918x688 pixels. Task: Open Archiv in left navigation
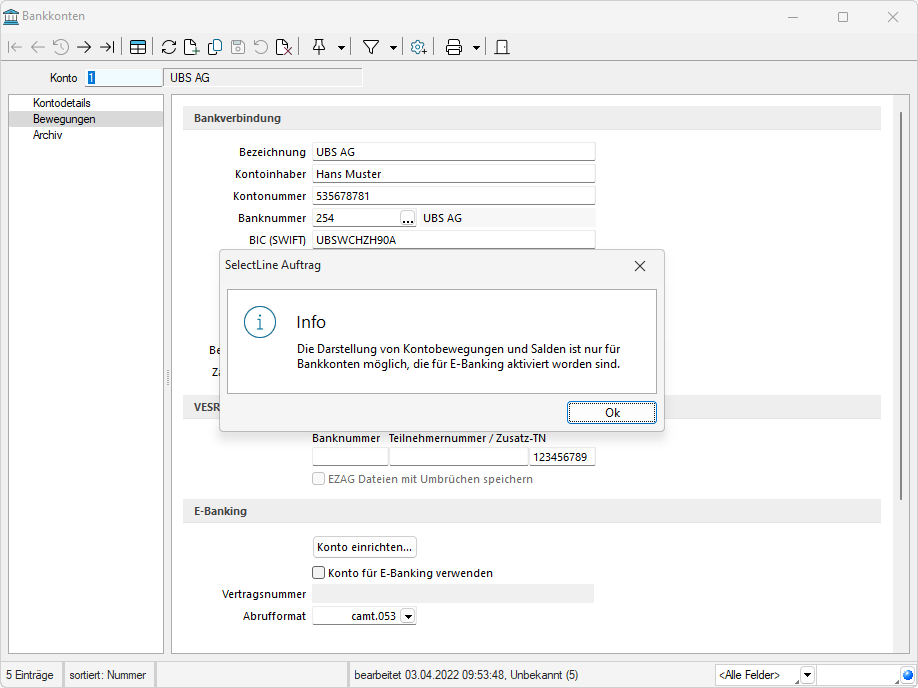tap(48, 135)
